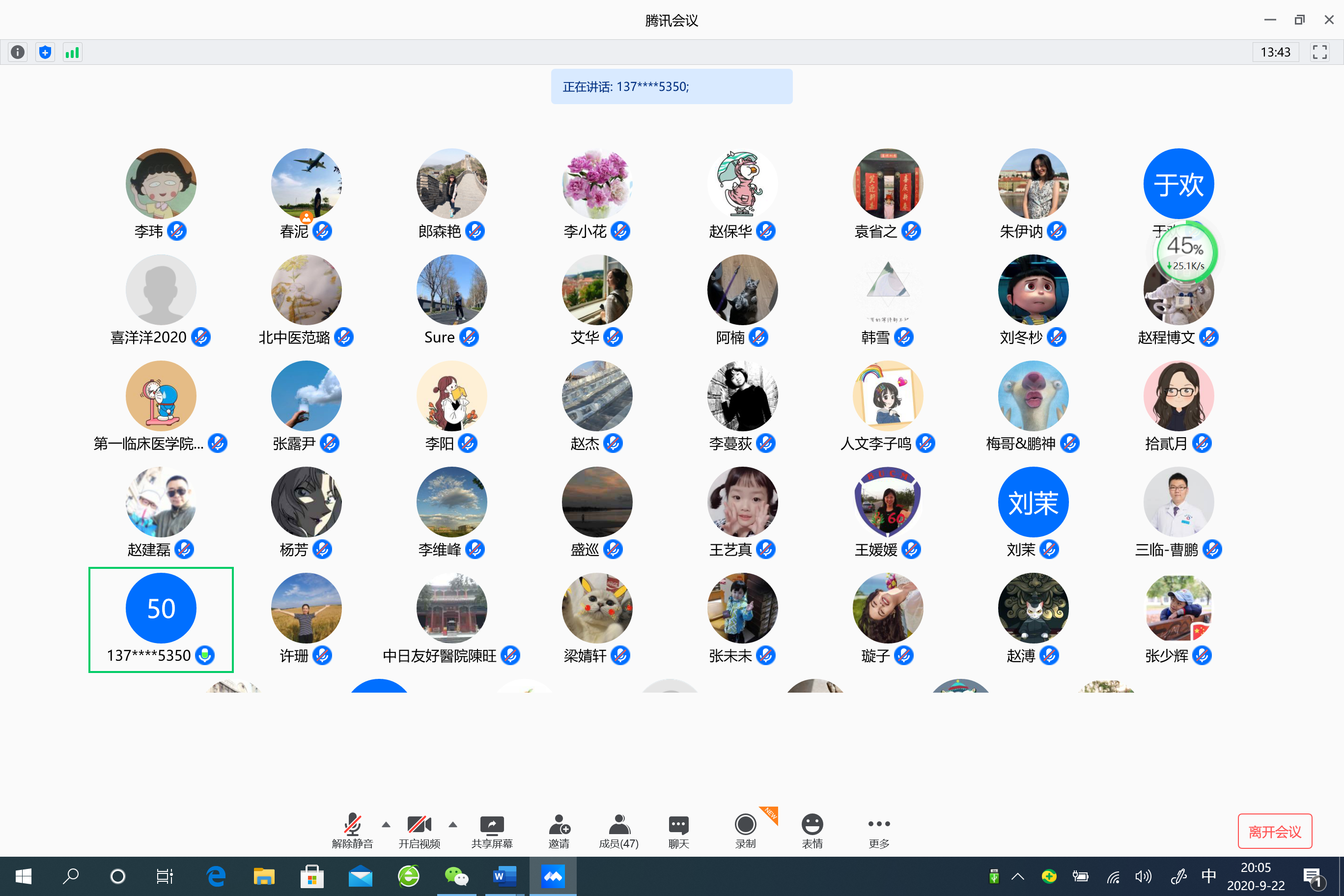Click the blue security shield icon
The image size is (1344, 896).
point(45,53)
